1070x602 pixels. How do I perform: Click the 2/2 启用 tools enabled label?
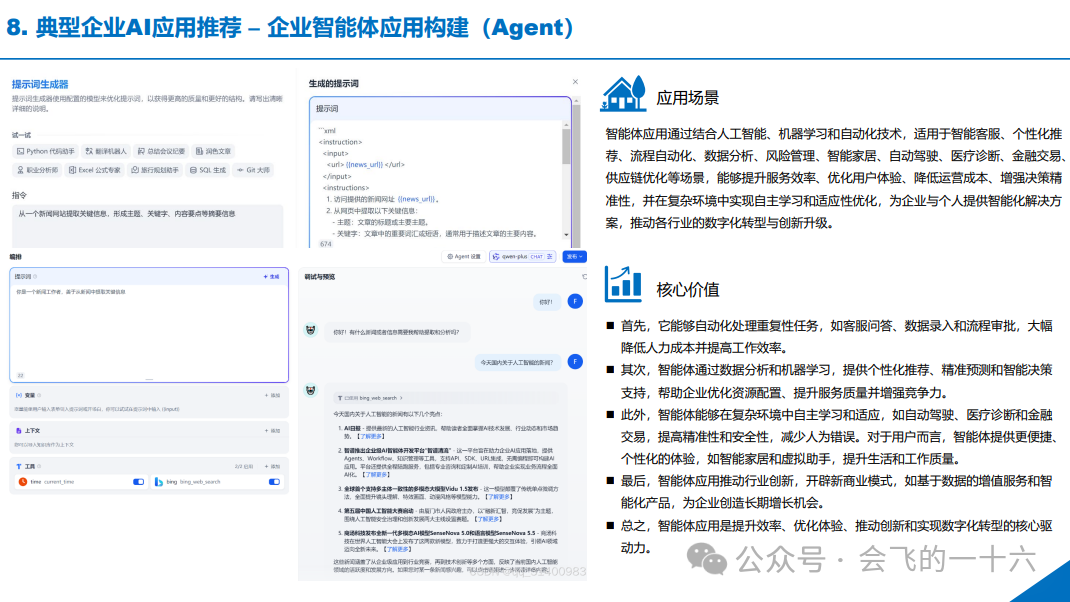click(244, 467)
